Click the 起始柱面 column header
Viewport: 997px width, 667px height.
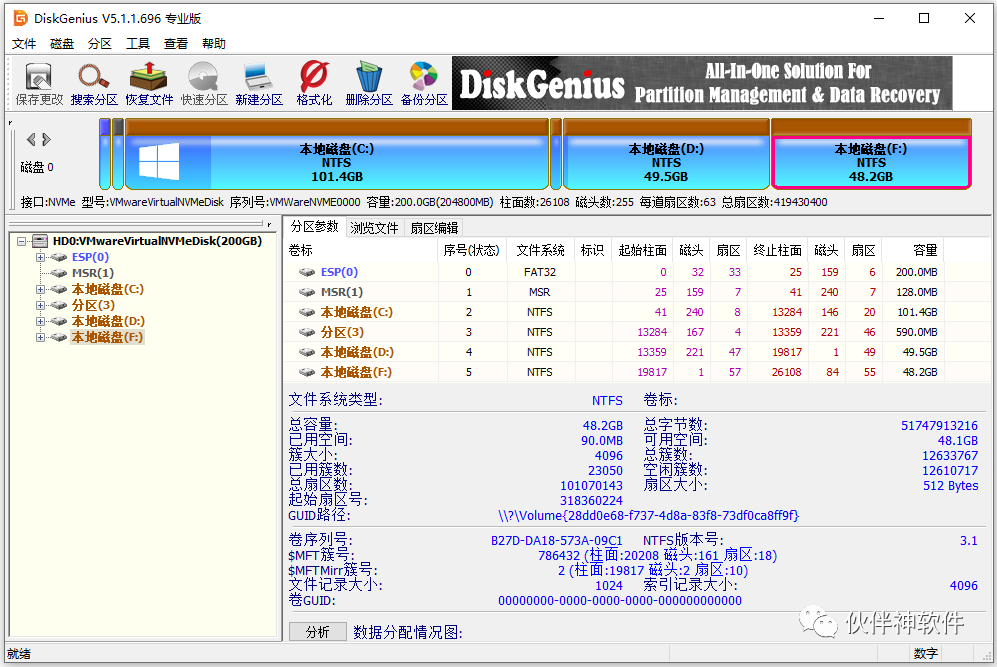point(643,251)
